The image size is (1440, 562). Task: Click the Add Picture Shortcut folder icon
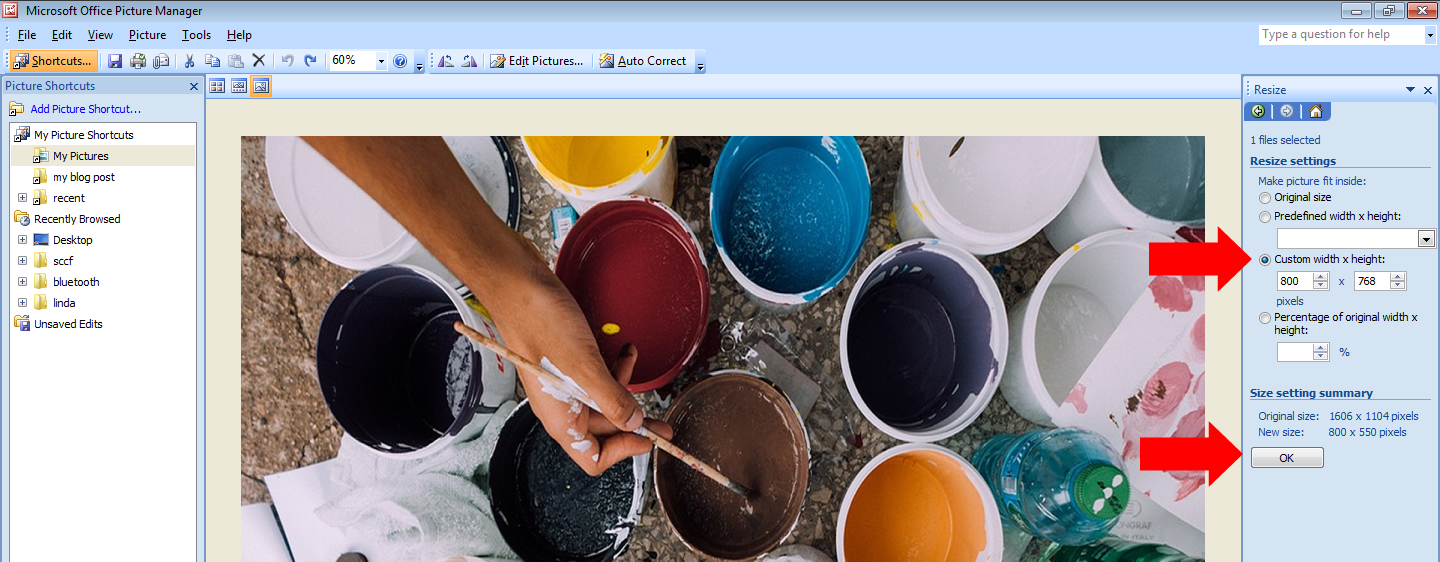pyautogui.click(x=17, y=109)
